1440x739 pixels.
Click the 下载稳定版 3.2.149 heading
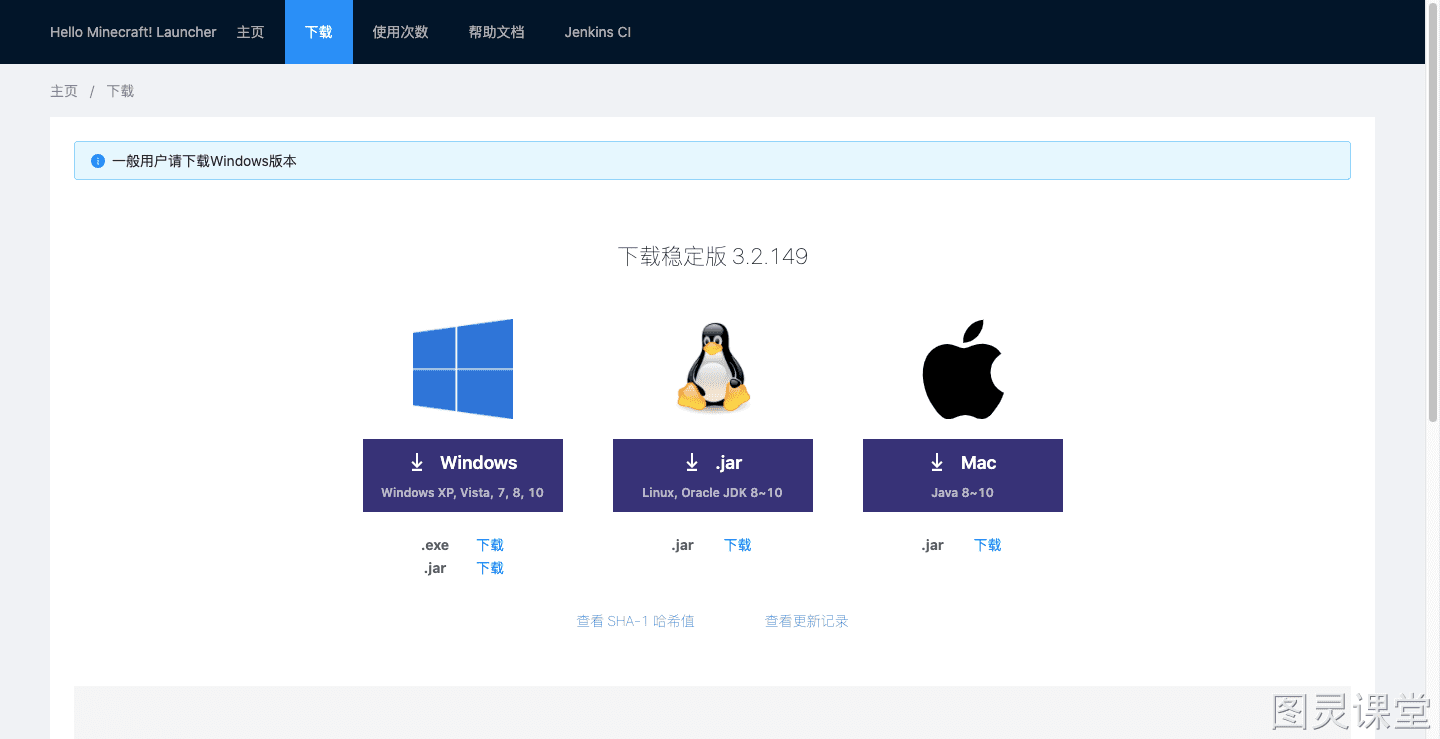click(x=713, y=256)
